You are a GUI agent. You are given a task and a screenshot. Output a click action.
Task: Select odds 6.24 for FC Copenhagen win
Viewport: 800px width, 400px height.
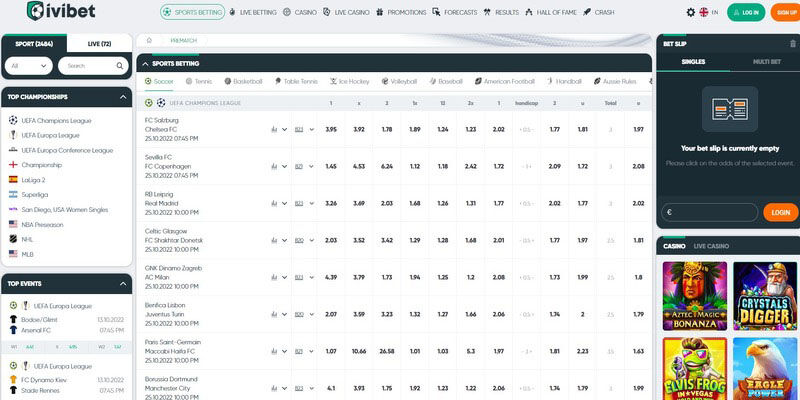click(x=387, y=166)
